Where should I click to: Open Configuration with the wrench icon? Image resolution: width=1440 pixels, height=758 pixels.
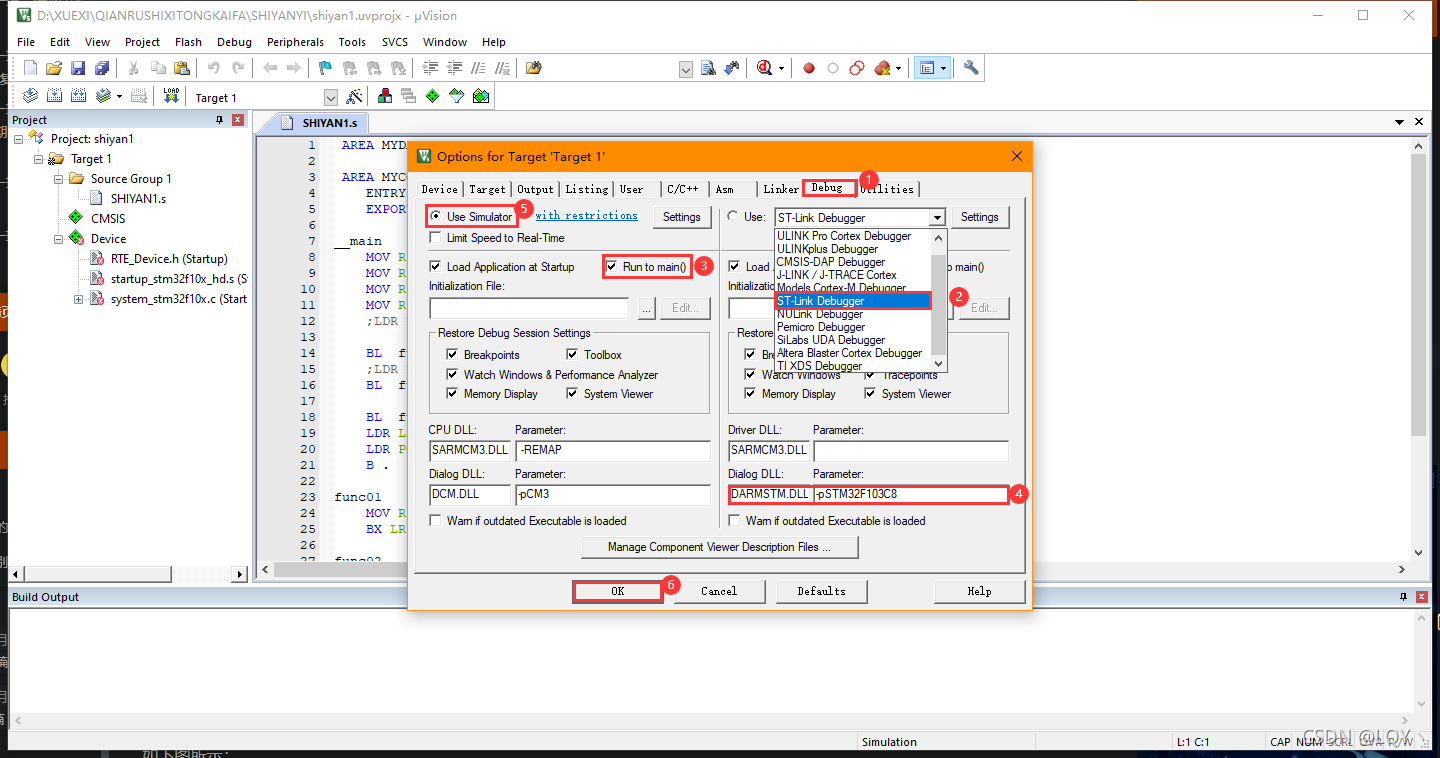(x=971, y=68)
